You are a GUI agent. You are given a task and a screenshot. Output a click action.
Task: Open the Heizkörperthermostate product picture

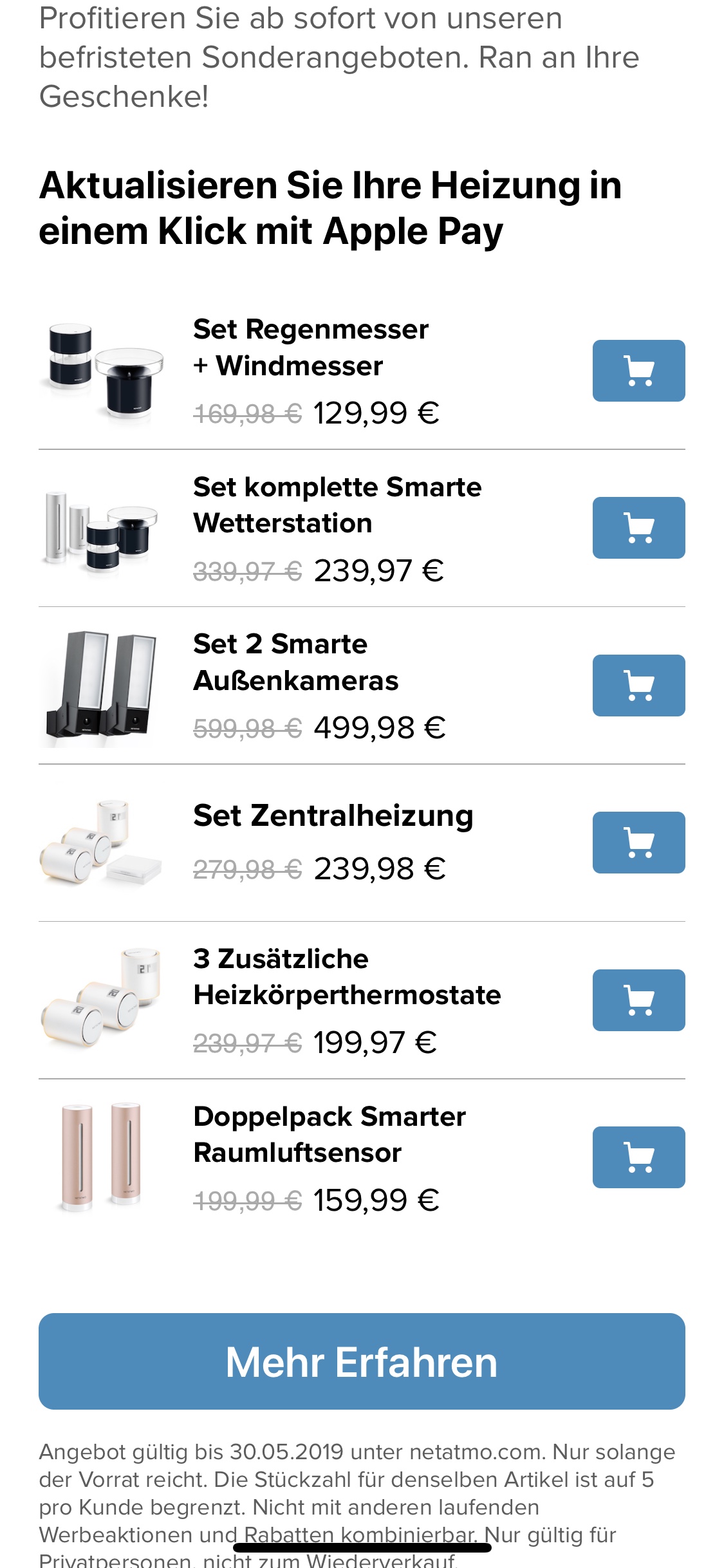pos(101,1000)
